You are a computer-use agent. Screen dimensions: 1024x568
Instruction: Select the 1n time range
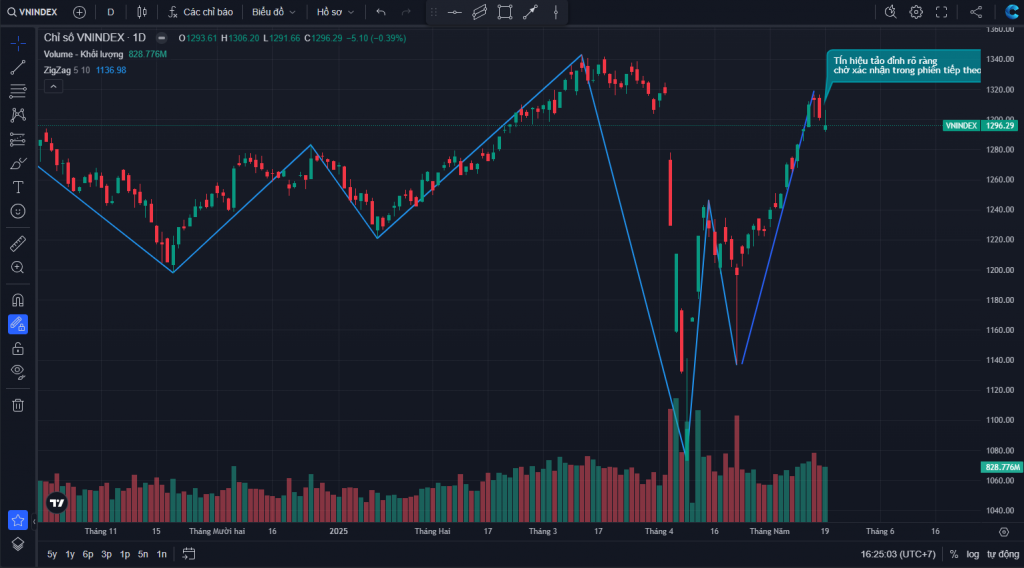pyautogui.click(x=161, y=554)
